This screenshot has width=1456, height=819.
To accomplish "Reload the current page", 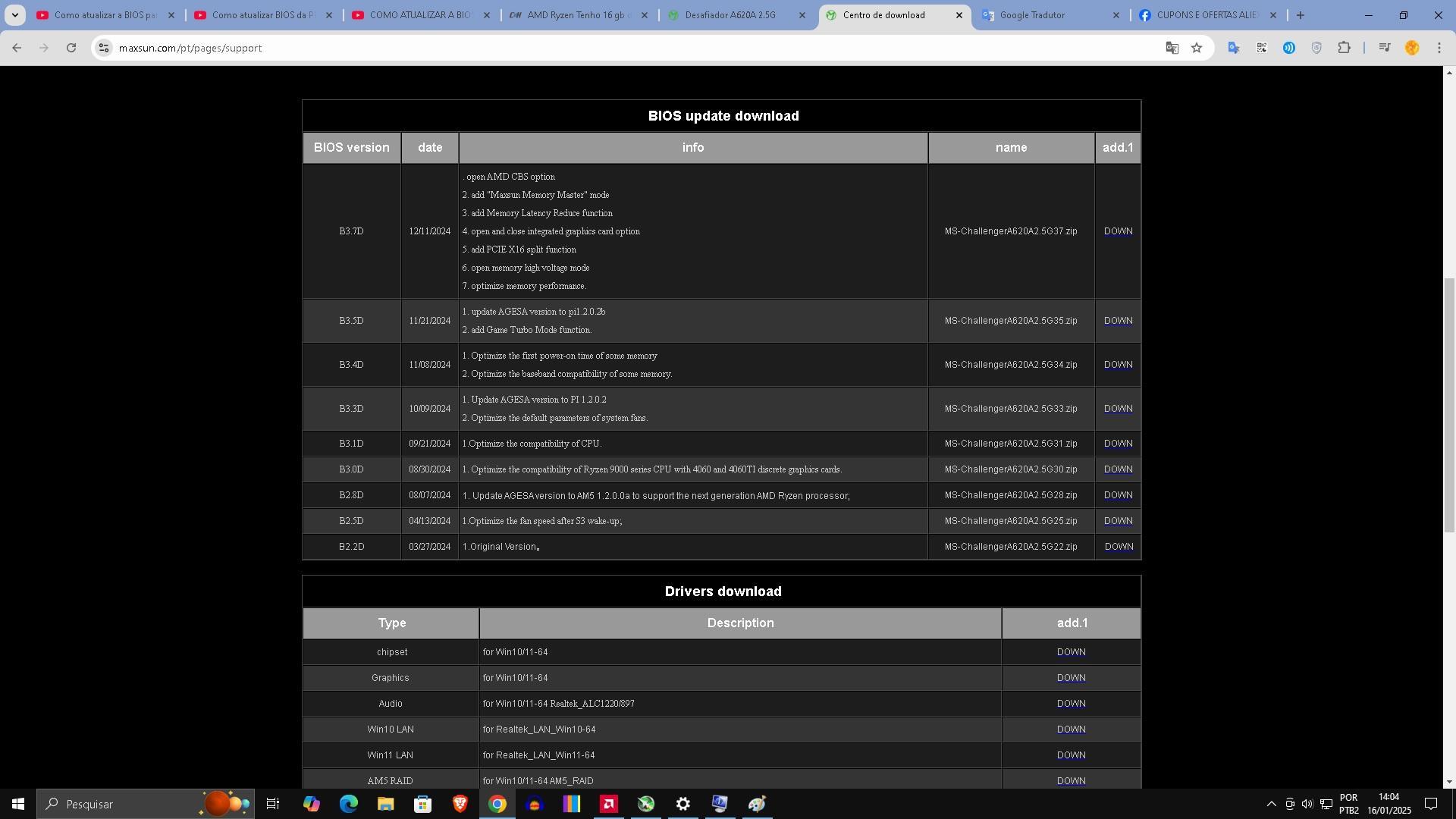I will tap(71, 48).
